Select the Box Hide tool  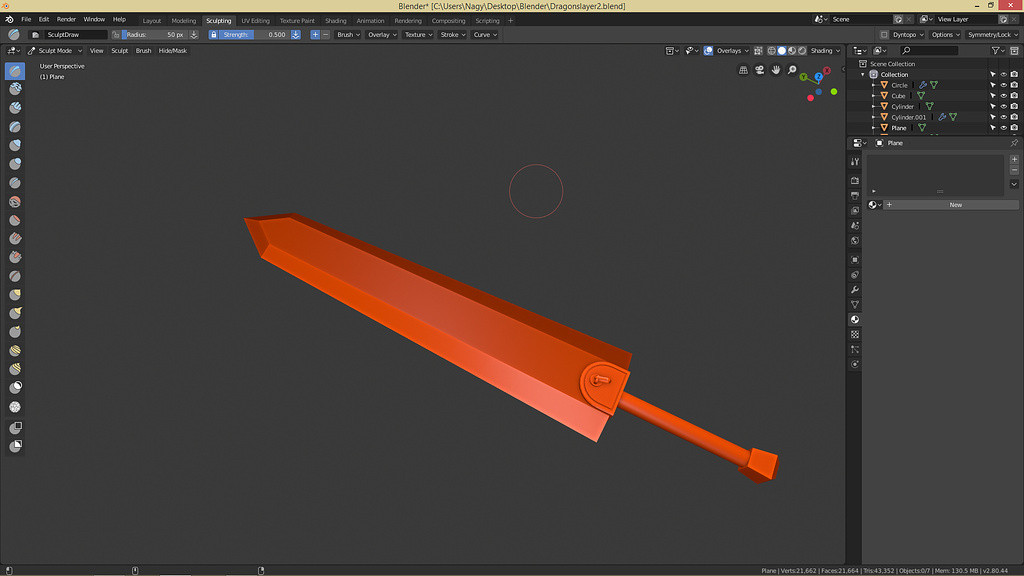[x=15, y=446]
